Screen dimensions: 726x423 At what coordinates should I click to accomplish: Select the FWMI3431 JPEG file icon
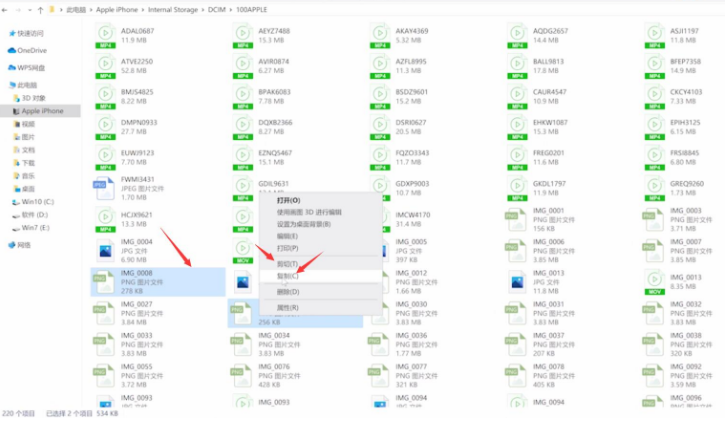click(104, 190)
